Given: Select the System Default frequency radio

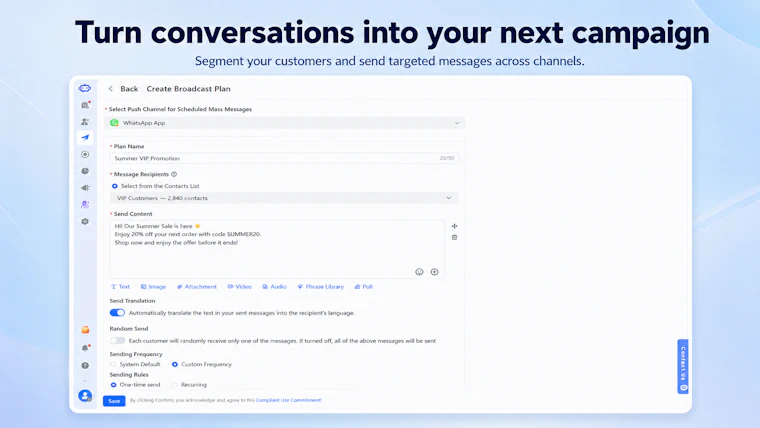Looking at the screenshot, I should (113, 365).
